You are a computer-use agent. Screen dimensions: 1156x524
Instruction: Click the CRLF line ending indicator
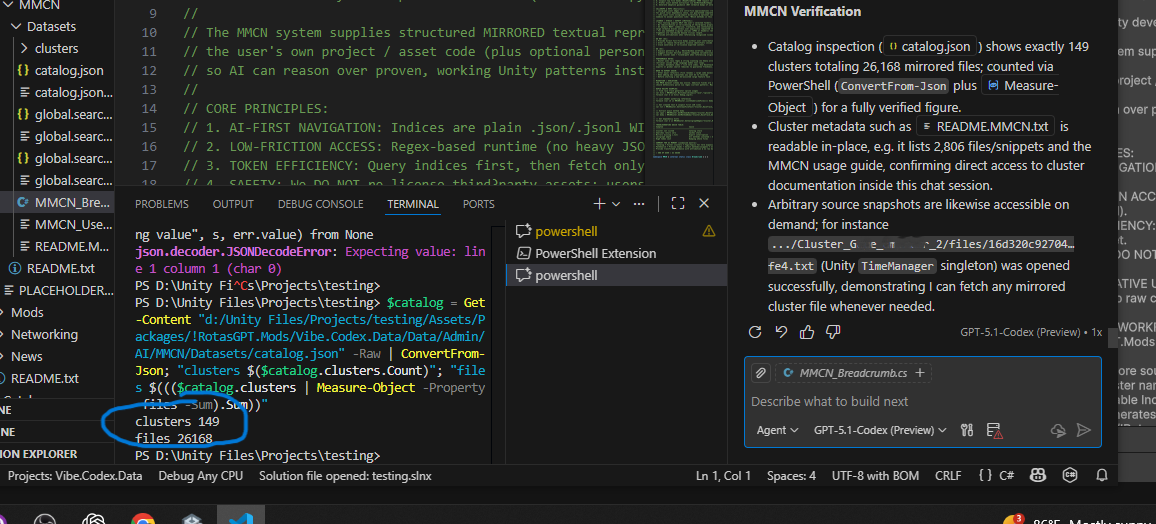[947, 475]
